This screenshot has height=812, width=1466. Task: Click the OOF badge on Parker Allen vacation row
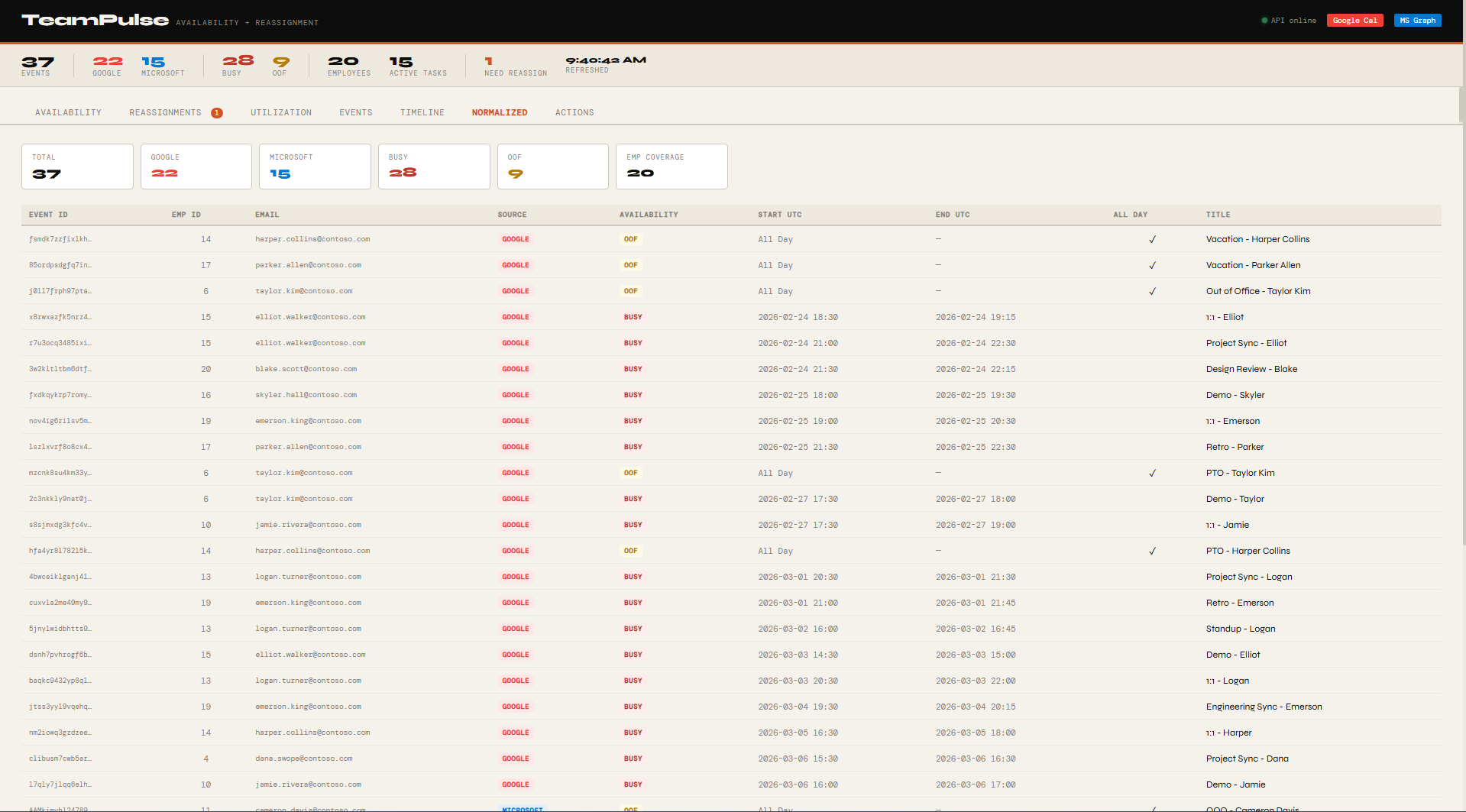(x=630, y=265)
